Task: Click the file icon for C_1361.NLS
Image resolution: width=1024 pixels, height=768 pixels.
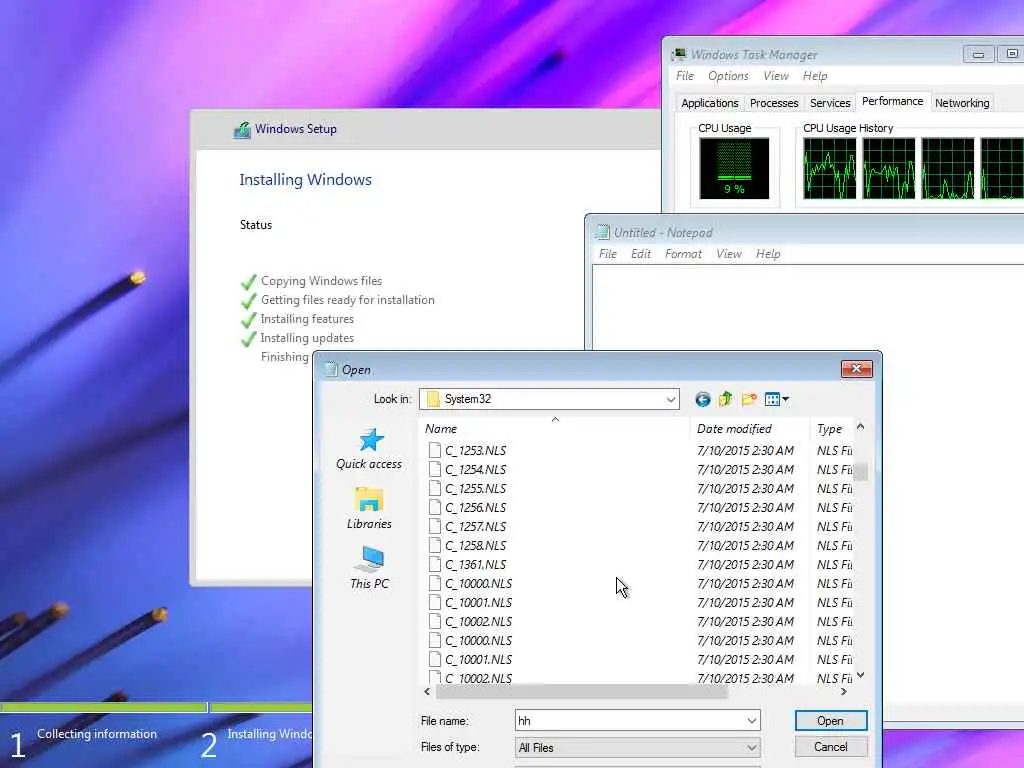Action: pyautogui.click(x=434, y=564)
